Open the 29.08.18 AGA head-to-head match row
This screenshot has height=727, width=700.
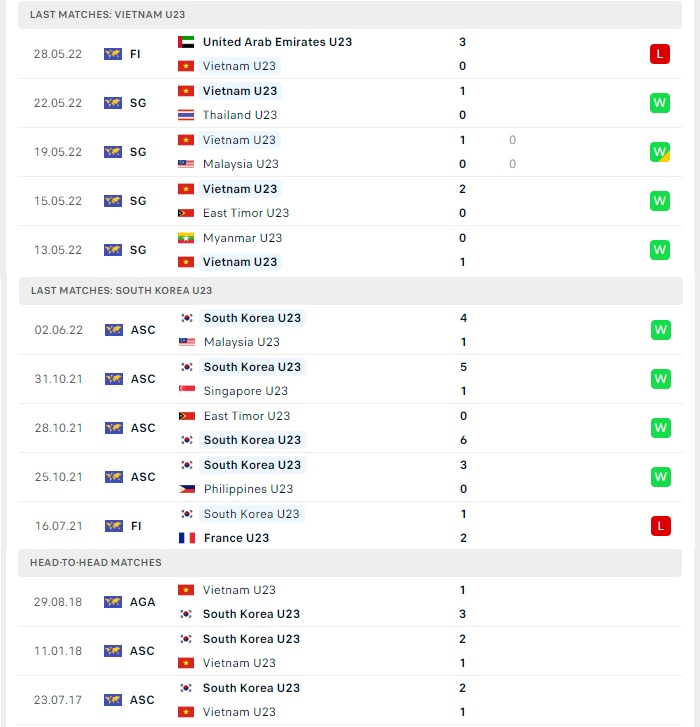350,602
